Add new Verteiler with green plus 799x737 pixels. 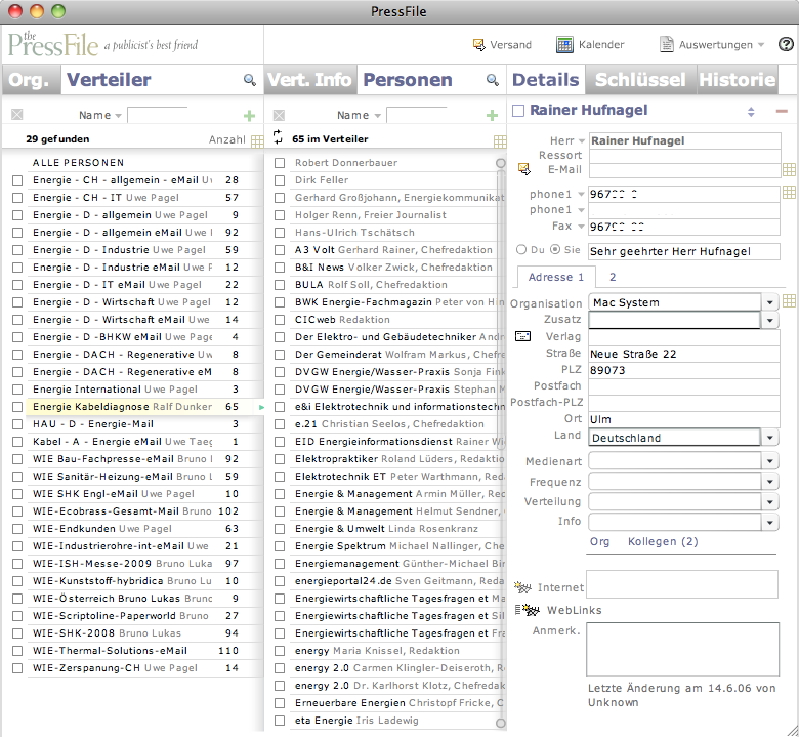point(249,116)
